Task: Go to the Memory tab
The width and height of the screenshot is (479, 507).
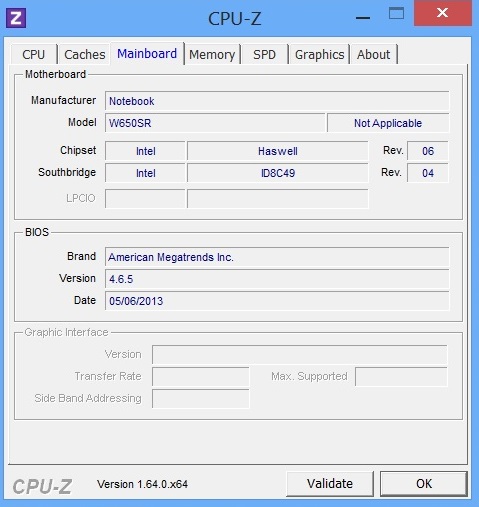Action: pyautogui.click(x=212, y=54)
